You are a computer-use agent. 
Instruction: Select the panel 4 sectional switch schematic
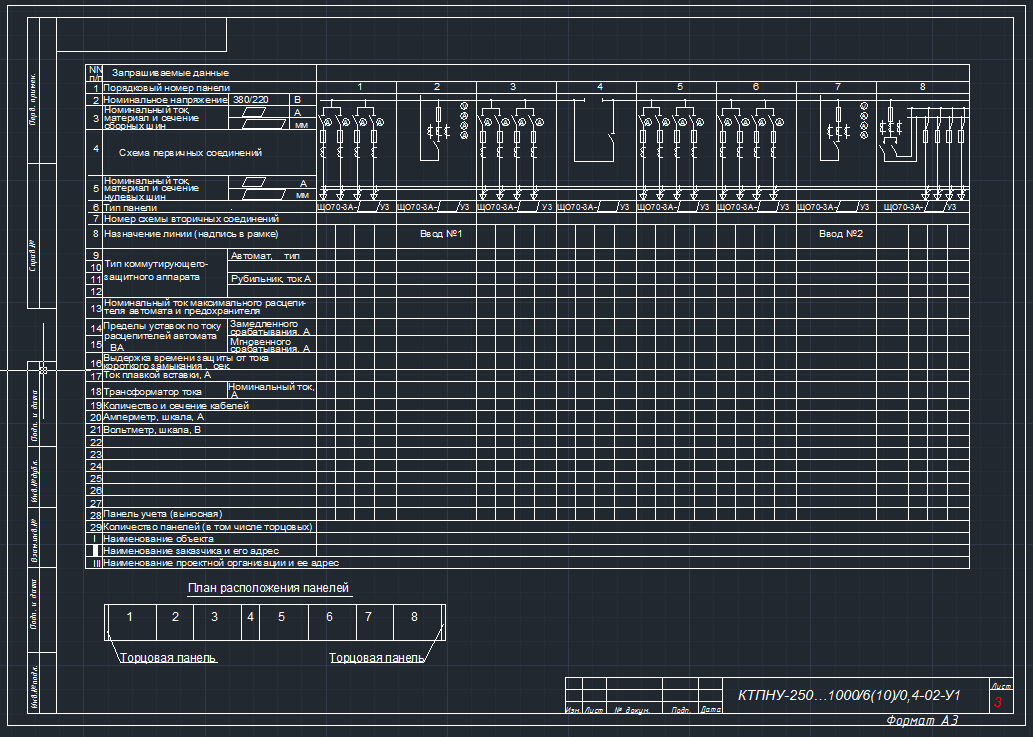[x=595, y=130]
